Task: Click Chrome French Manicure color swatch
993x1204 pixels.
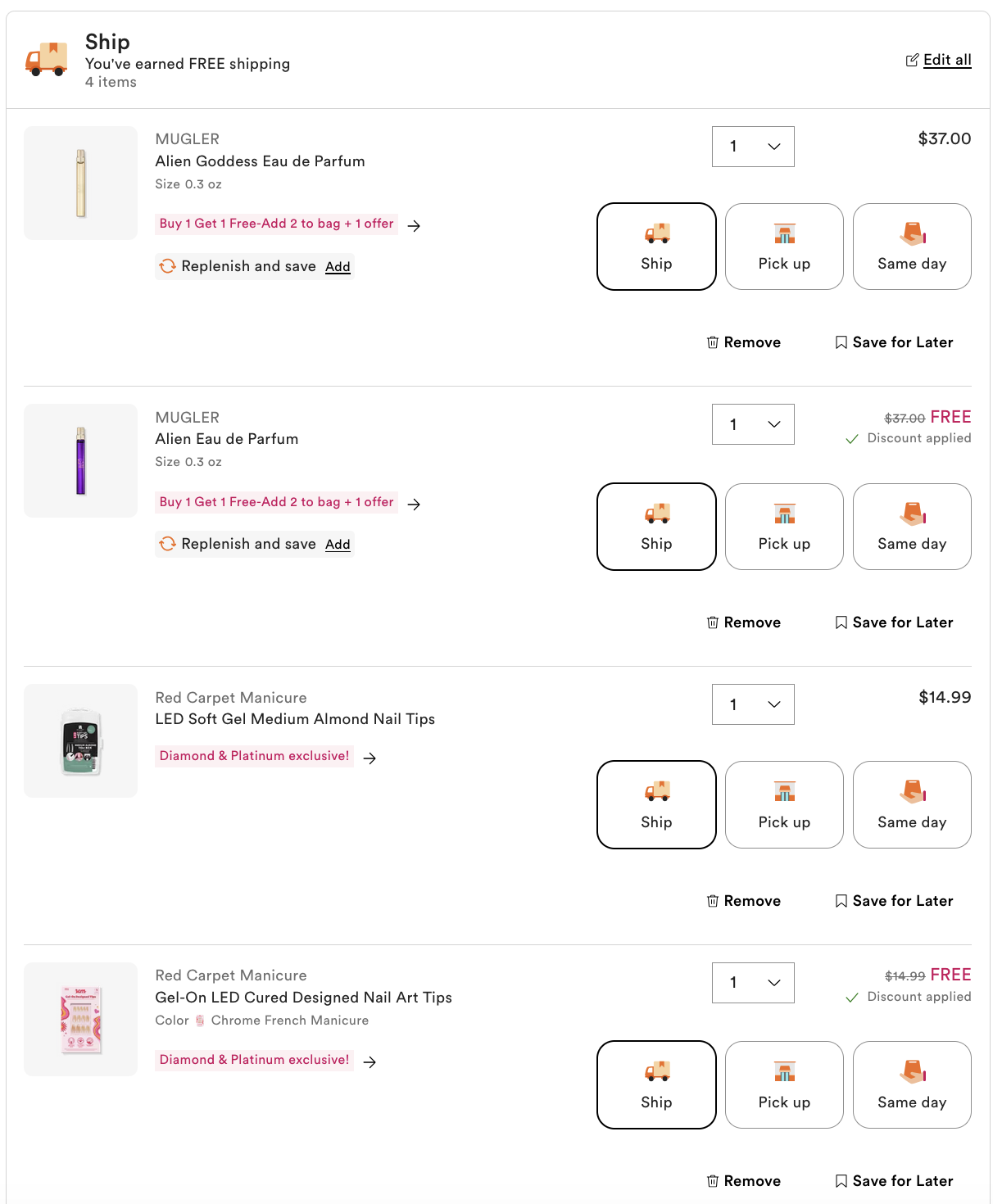Action: (200, 1021)
